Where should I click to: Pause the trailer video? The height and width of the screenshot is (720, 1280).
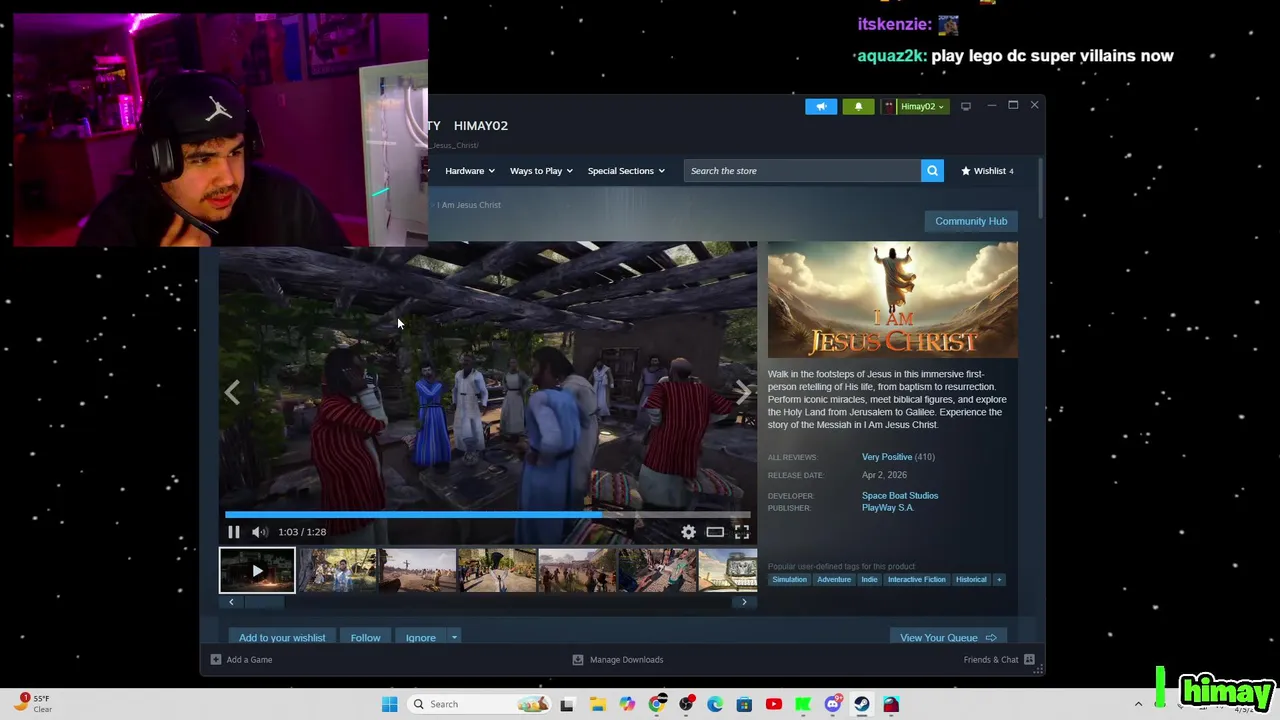[234, 532]
